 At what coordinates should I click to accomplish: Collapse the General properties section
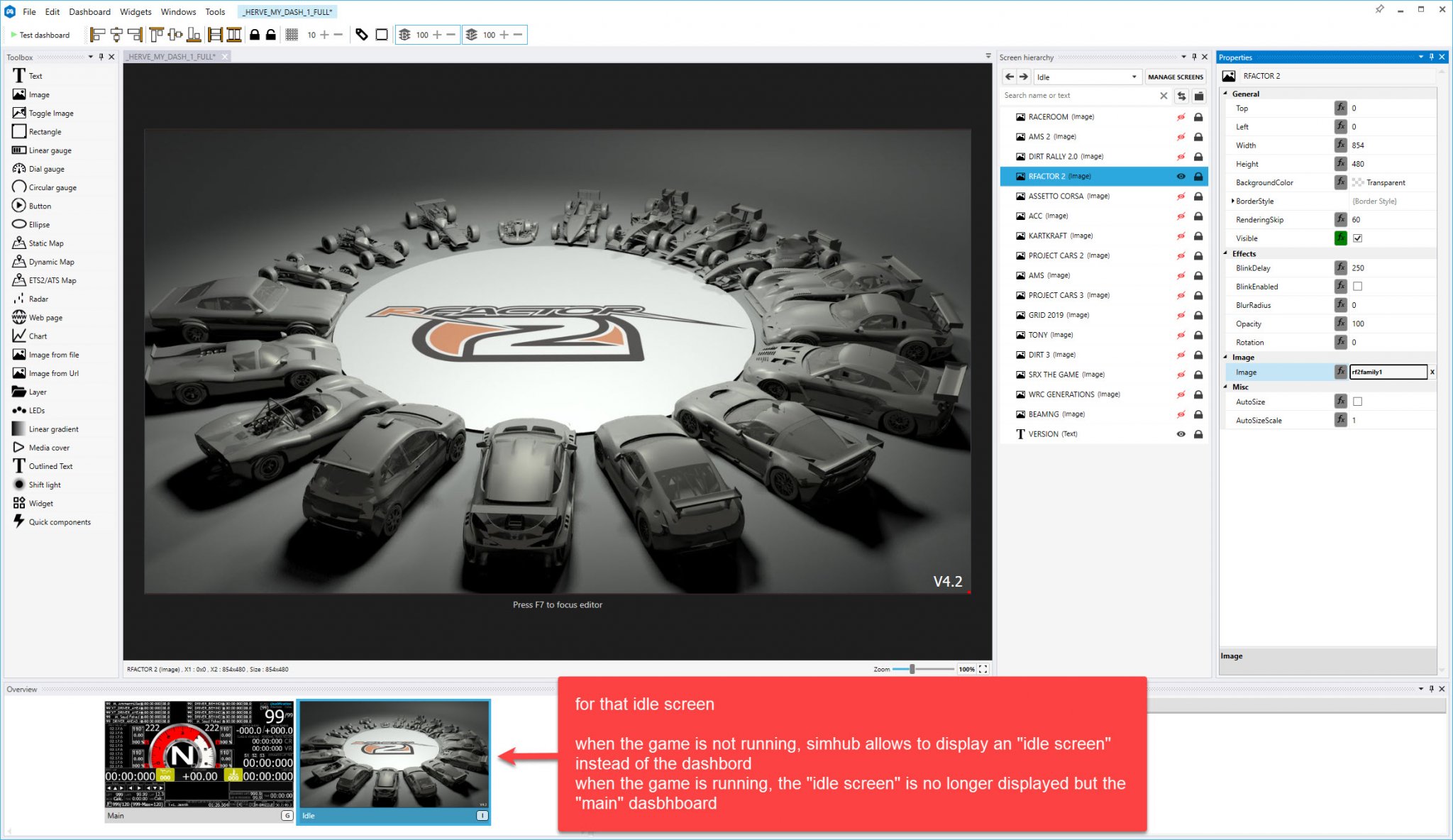[1225, 94]
